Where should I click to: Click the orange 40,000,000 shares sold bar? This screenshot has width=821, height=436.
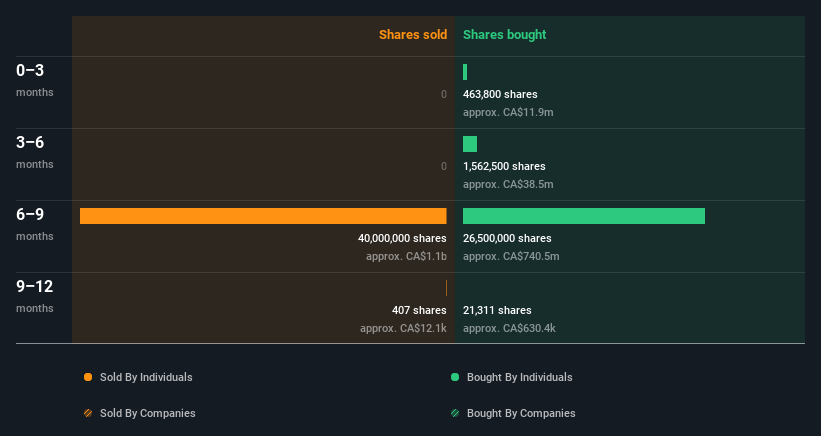[263, 216]
